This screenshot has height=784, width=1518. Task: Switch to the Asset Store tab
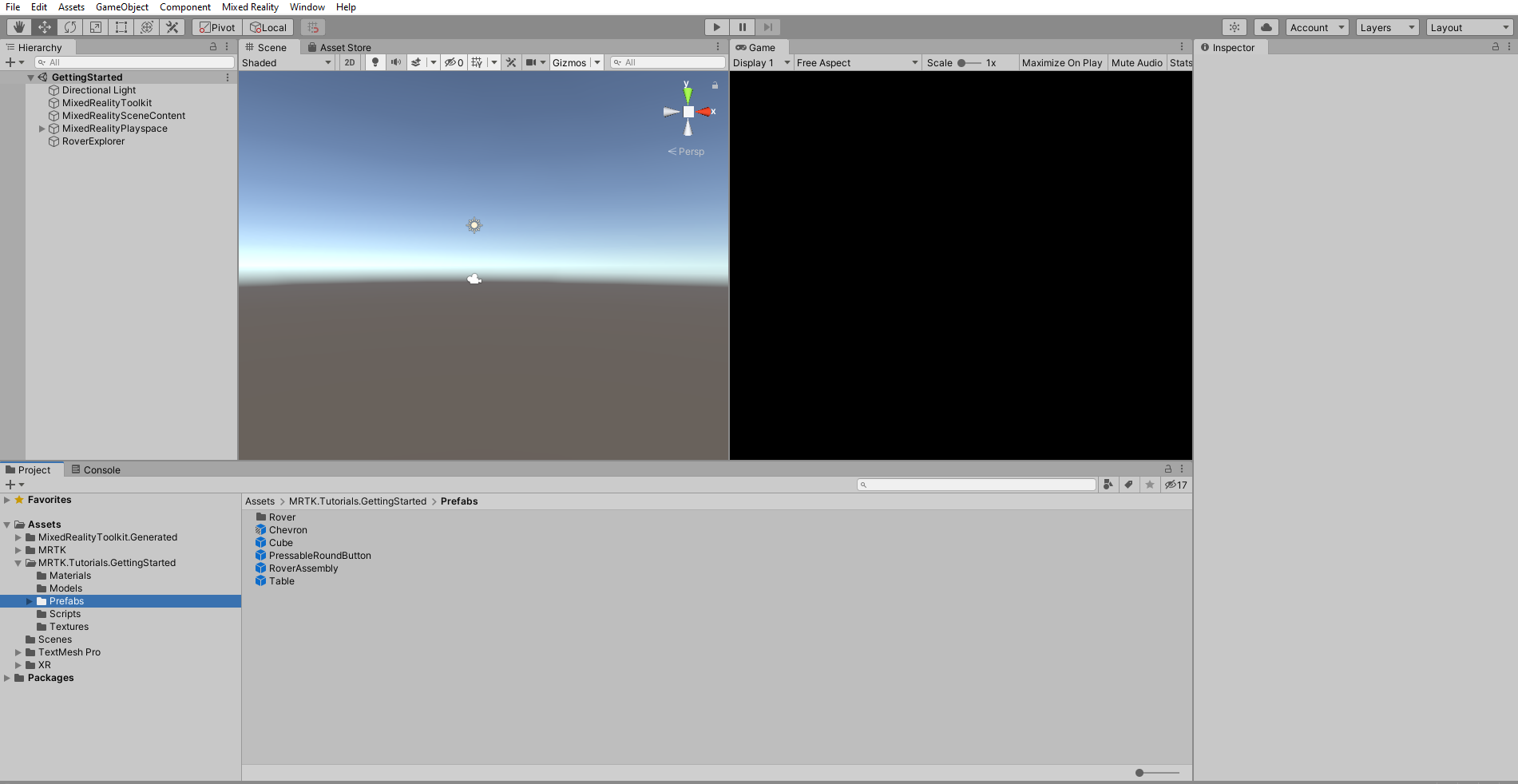[x=339, y=47]
